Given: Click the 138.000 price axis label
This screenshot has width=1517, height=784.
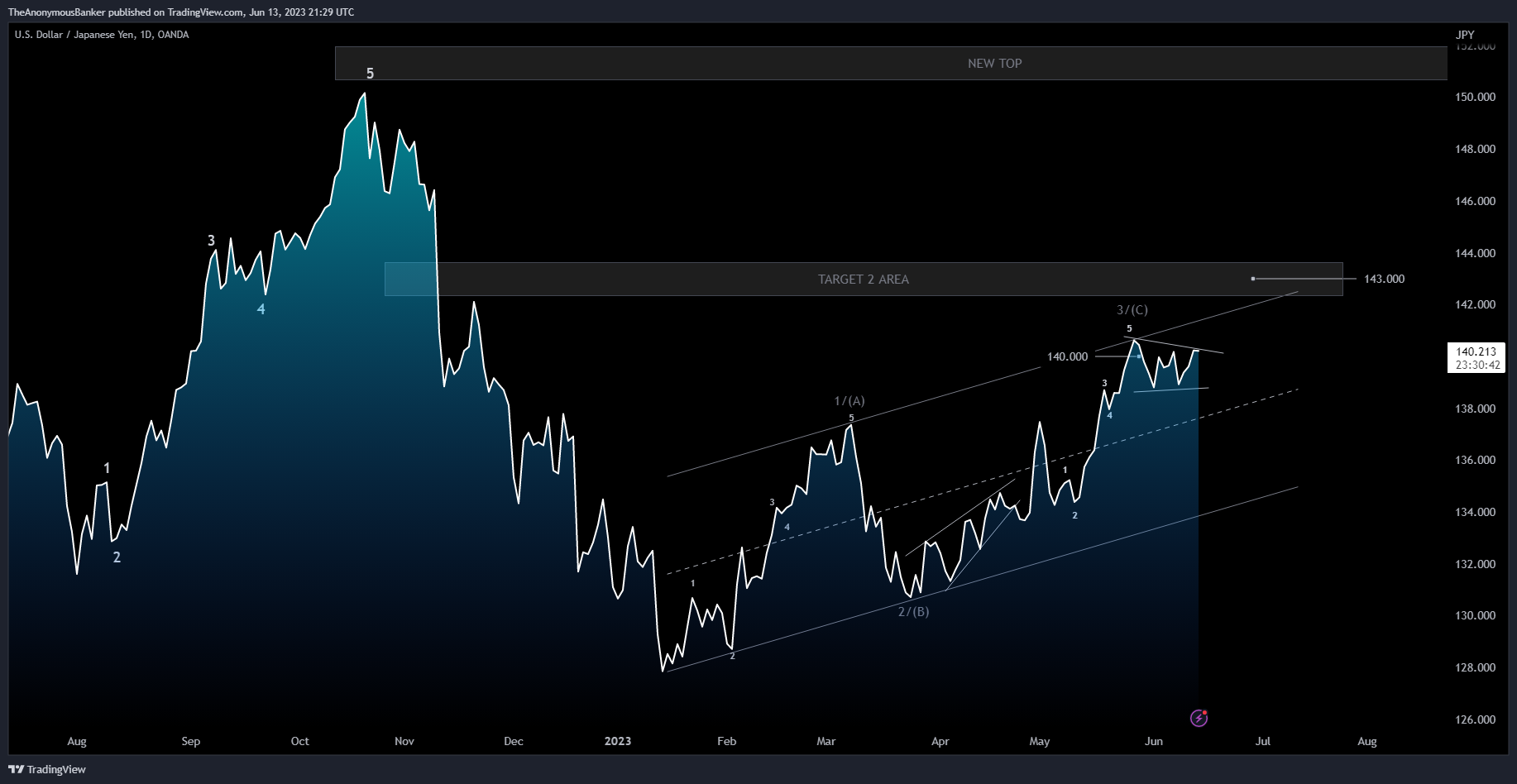Looking at the screenshot, I should (1475, 409).
